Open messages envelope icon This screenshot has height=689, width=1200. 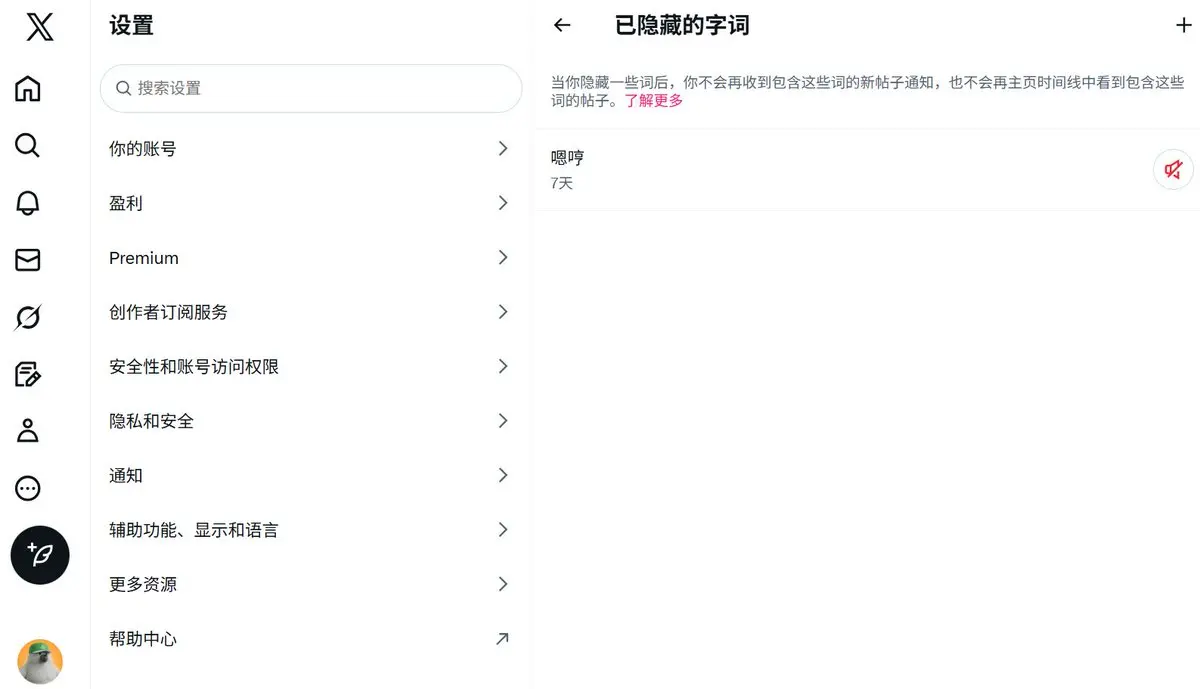click(28, 260)
